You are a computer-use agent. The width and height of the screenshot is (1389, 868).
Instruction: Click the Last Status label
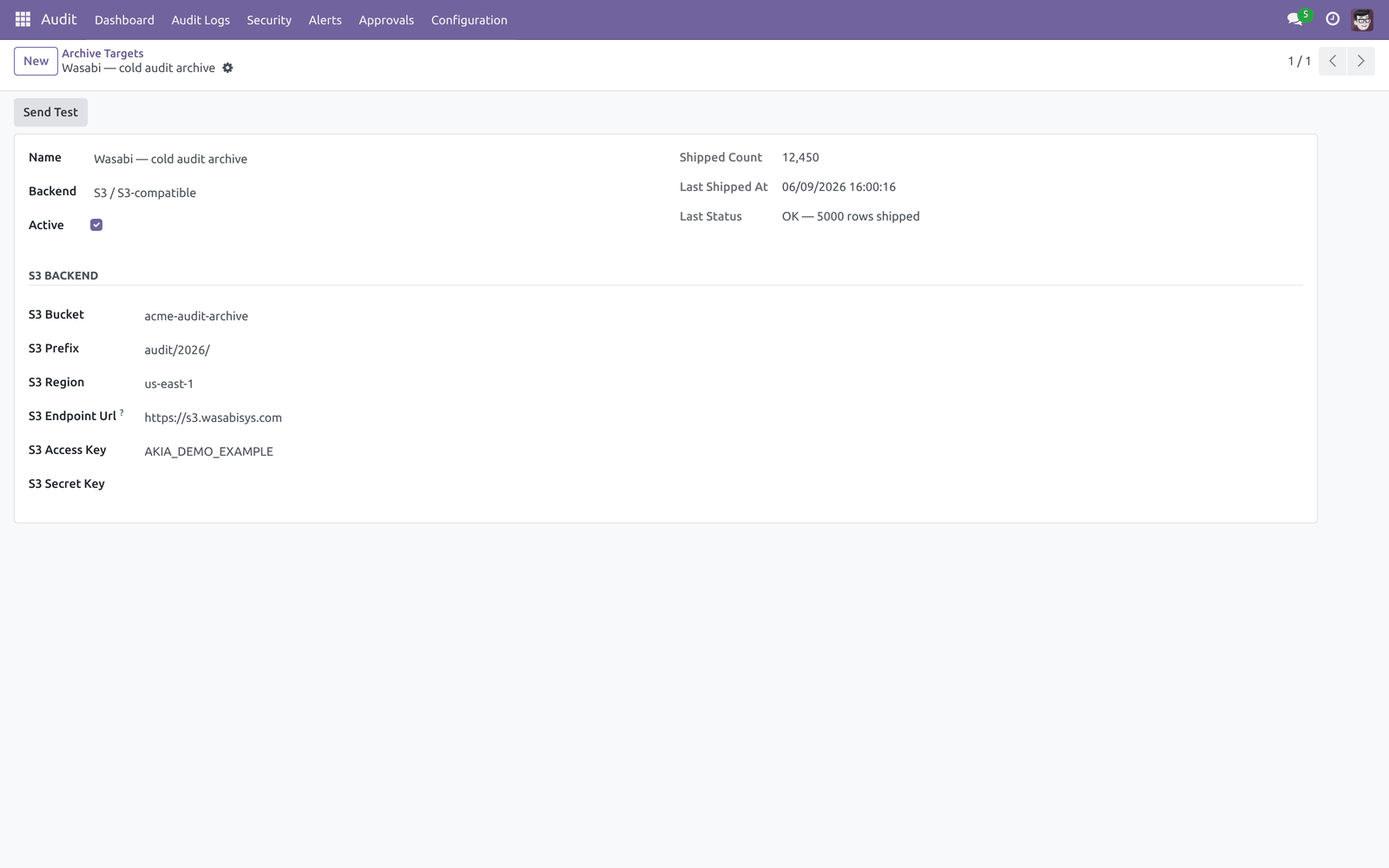click(711, 216)
